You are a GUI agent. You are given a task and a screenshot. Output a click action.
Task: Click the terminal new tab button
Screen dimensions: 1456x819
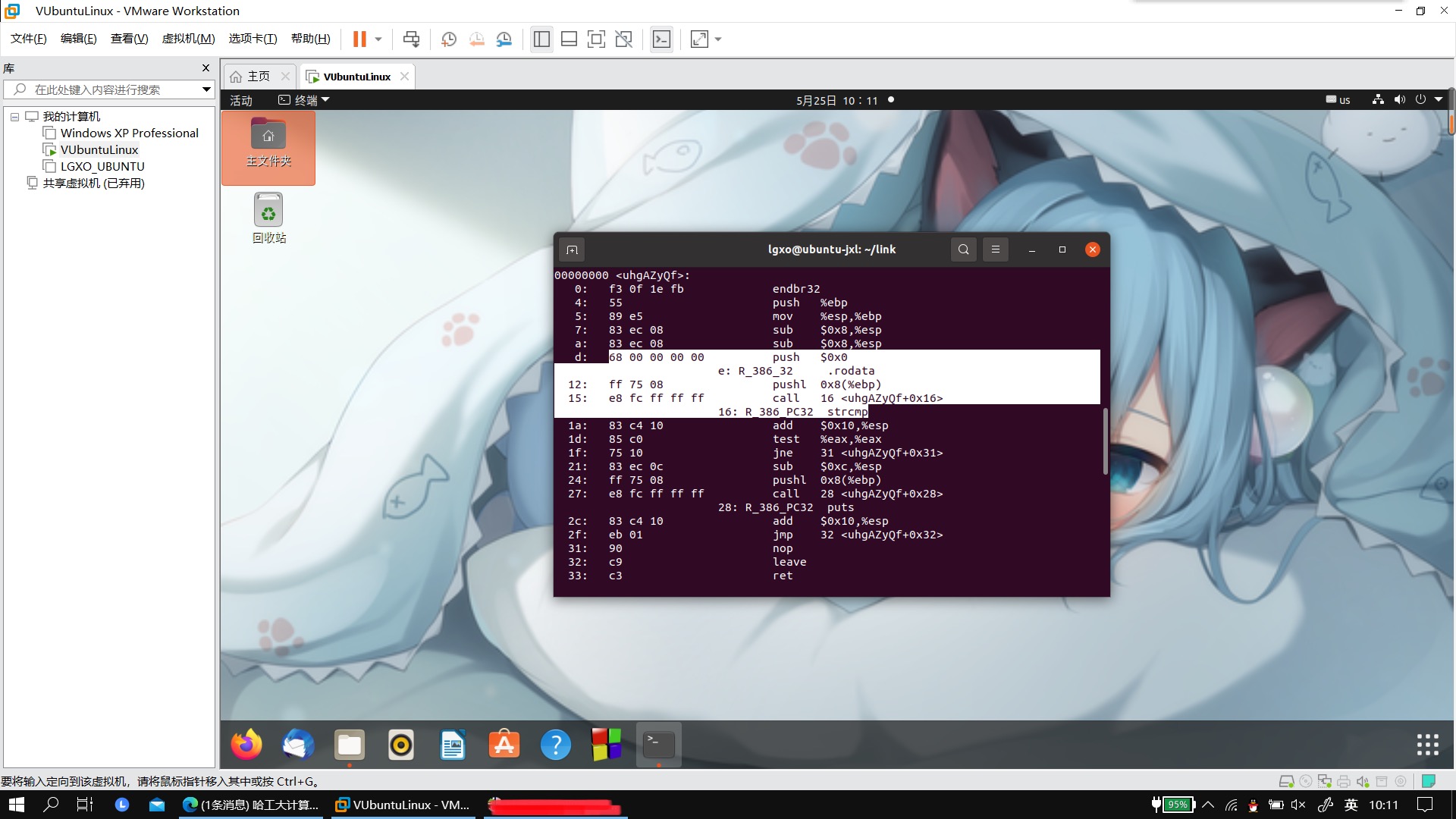point(573,249)
